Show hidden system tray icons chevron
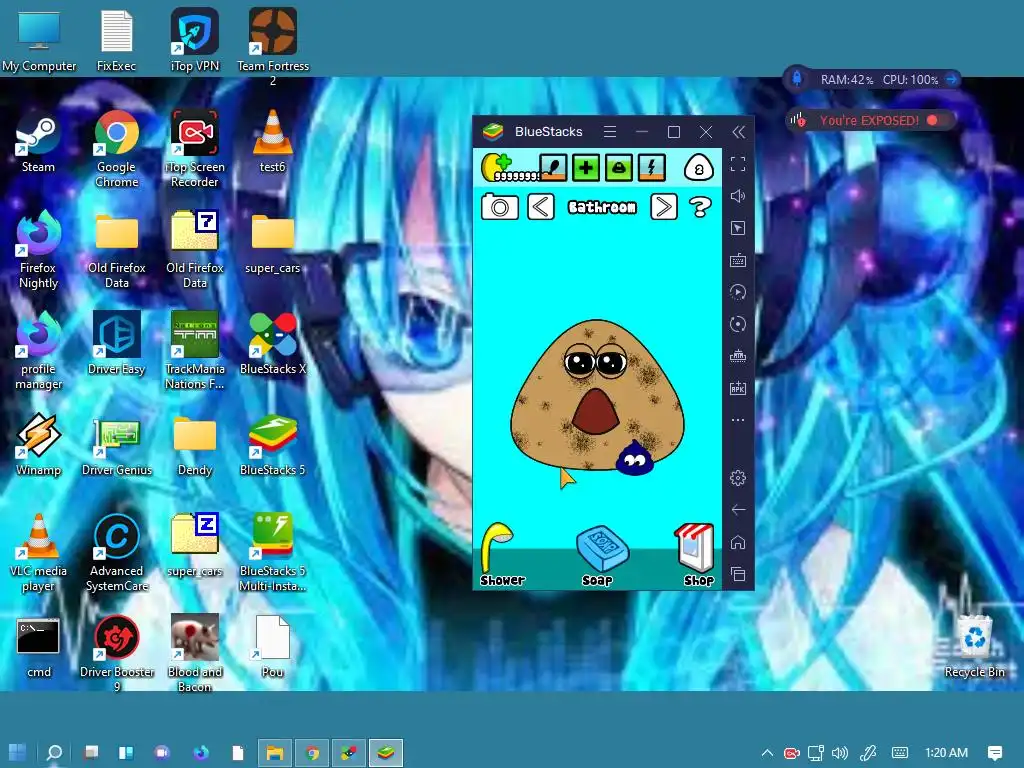The image size is (1024, 768). pyautogui.click(x=767, y=753)
